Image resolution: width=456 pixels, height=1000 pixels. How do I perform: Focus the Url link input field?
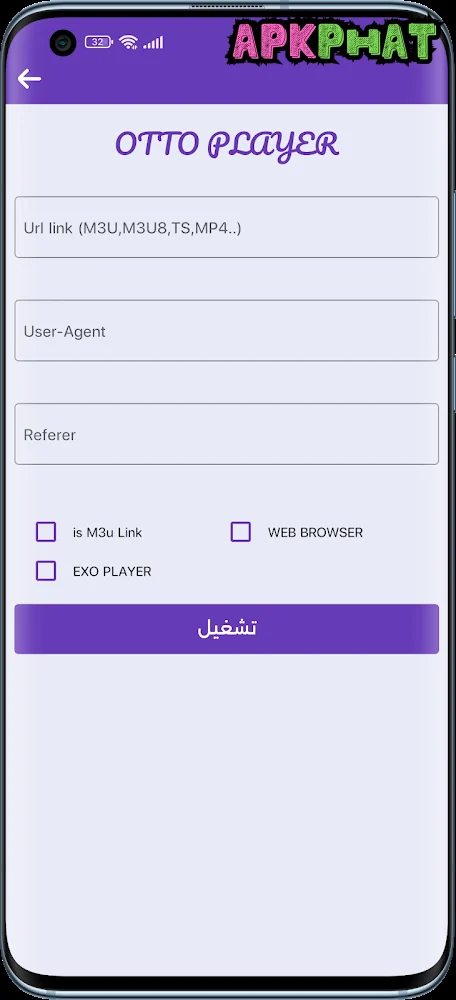coord(226,227)
